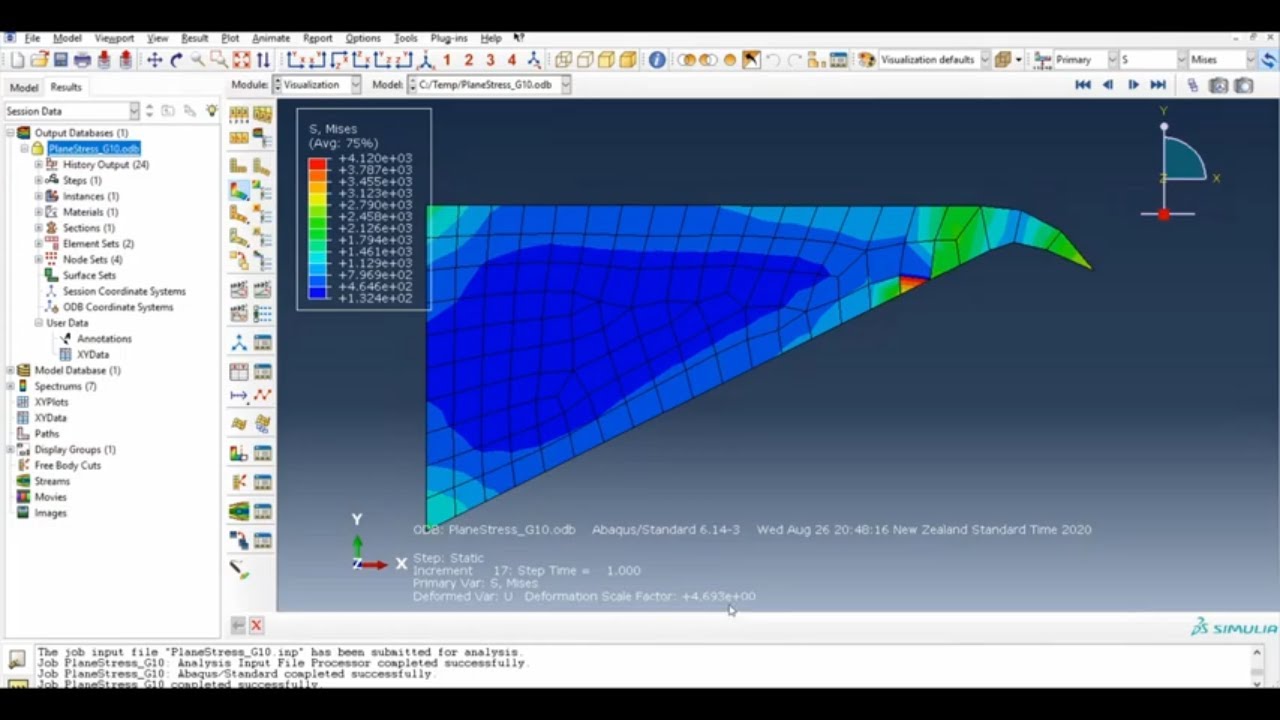Select the Pan view tool
The width and height of the screenshot is (1280, 720).
click(154, 60)
